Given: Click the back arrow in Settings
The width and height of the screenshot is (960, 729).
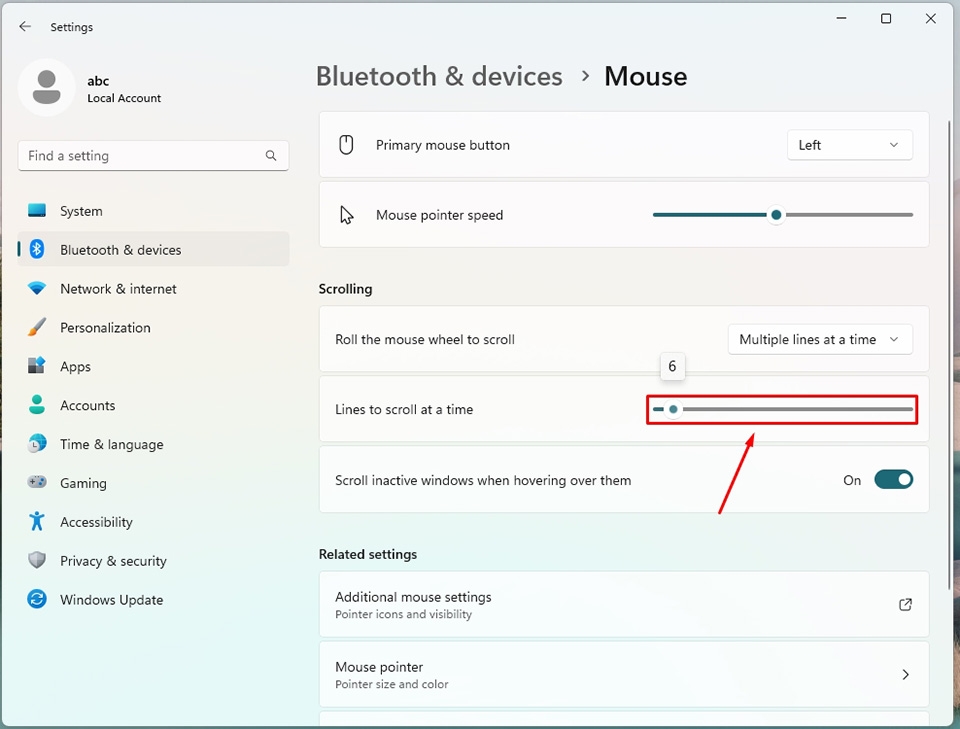Looking at the screenshot, I should point(25,26).
